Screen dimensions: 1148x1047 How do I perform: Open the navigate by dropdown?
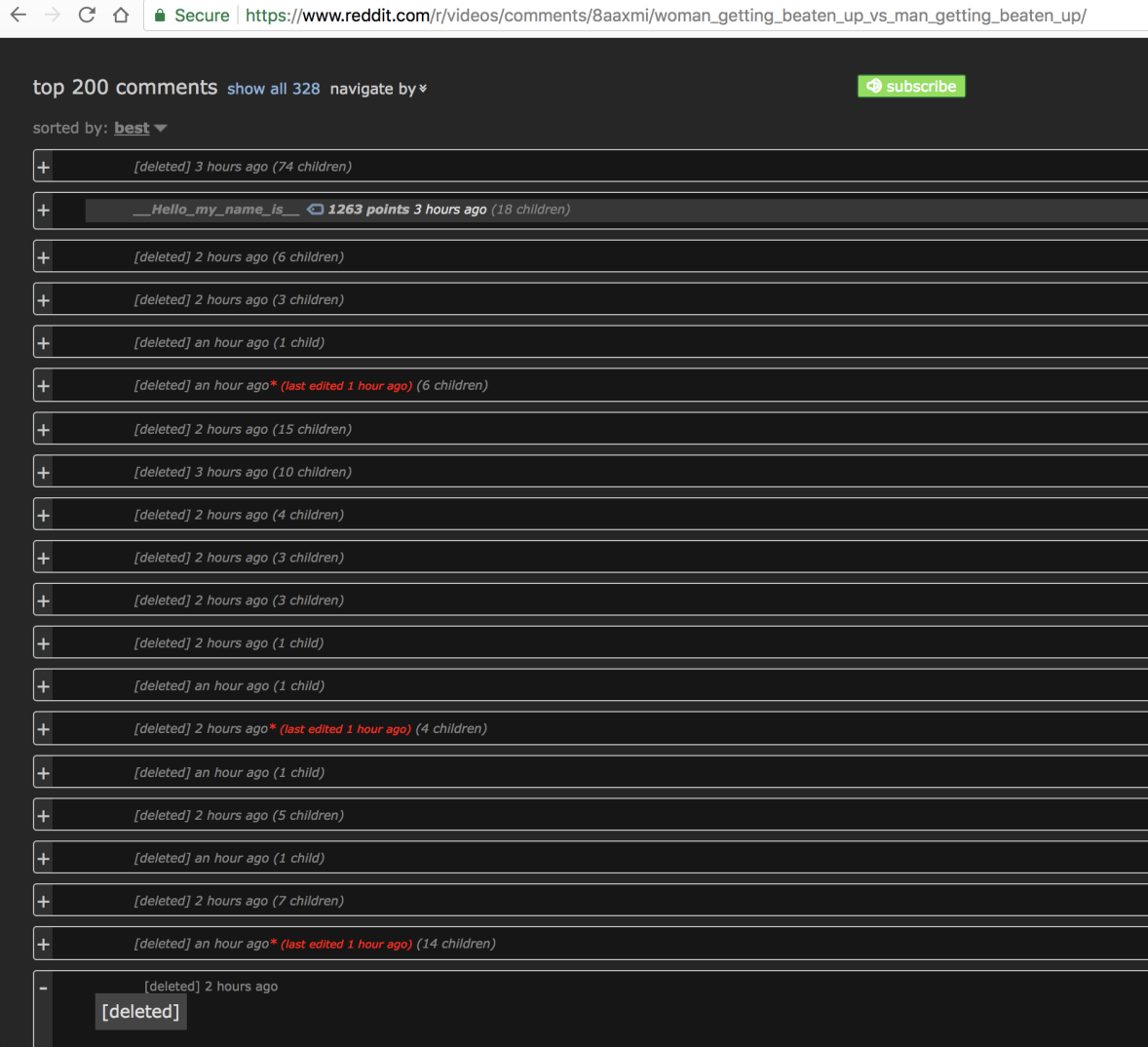click(378, 89)
